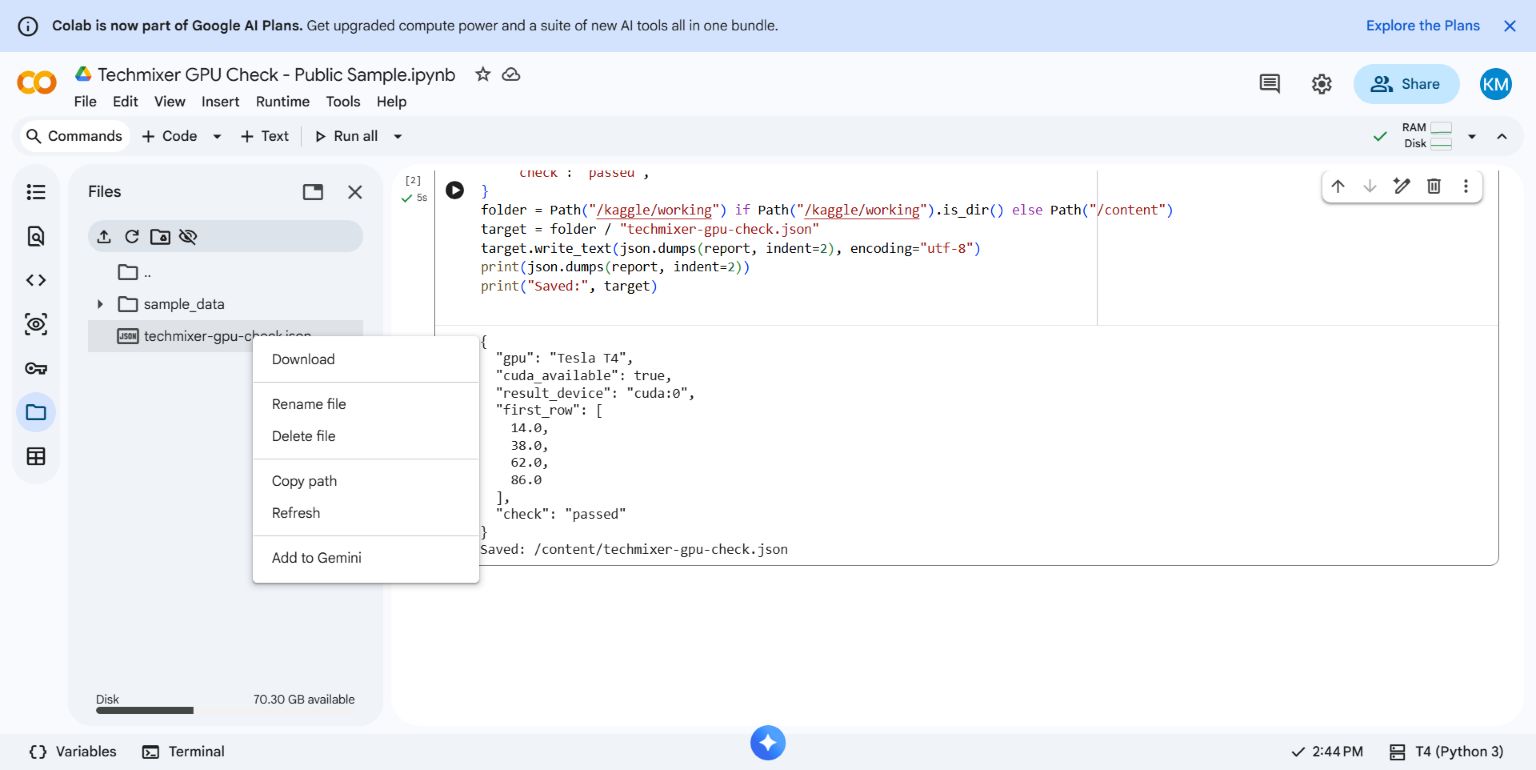Open the Help menu

(392, 101)
